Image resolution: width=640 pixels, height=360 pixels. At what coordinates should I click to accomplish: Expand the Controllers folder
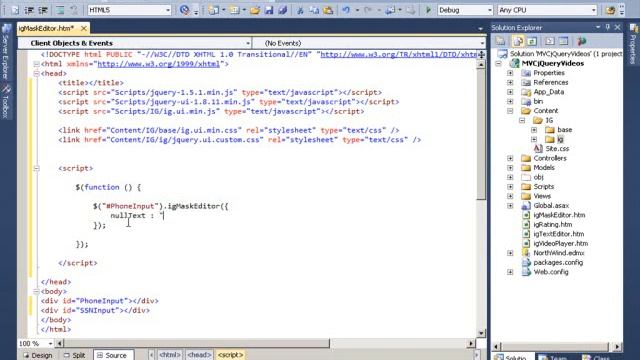point(510,158)
